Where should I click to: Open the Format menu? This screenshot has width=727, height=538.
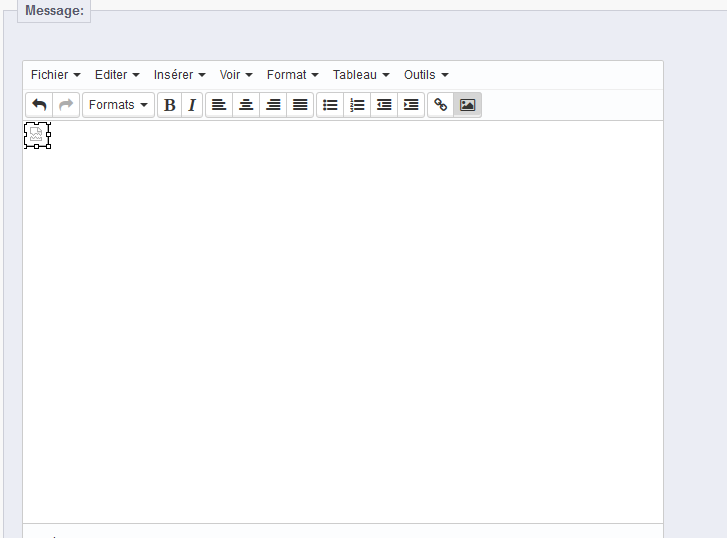coord(293,75)
